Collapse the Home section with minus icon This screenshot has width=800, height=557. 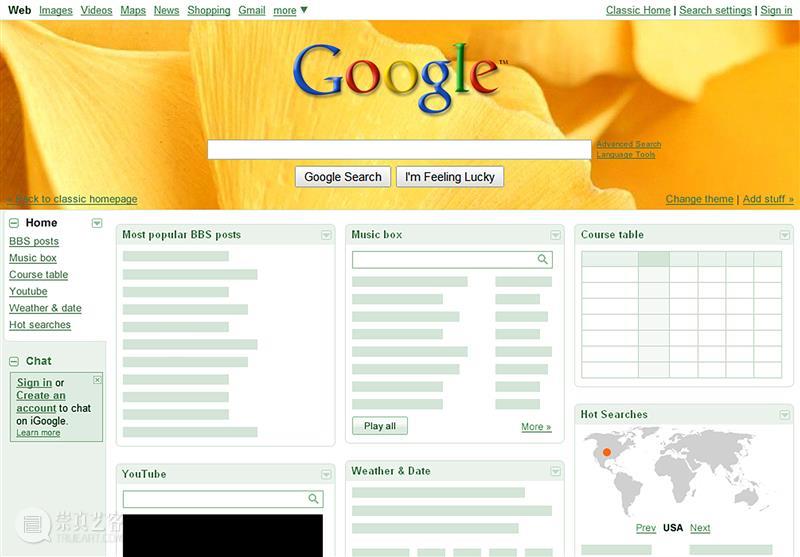(x=14, y=223)
